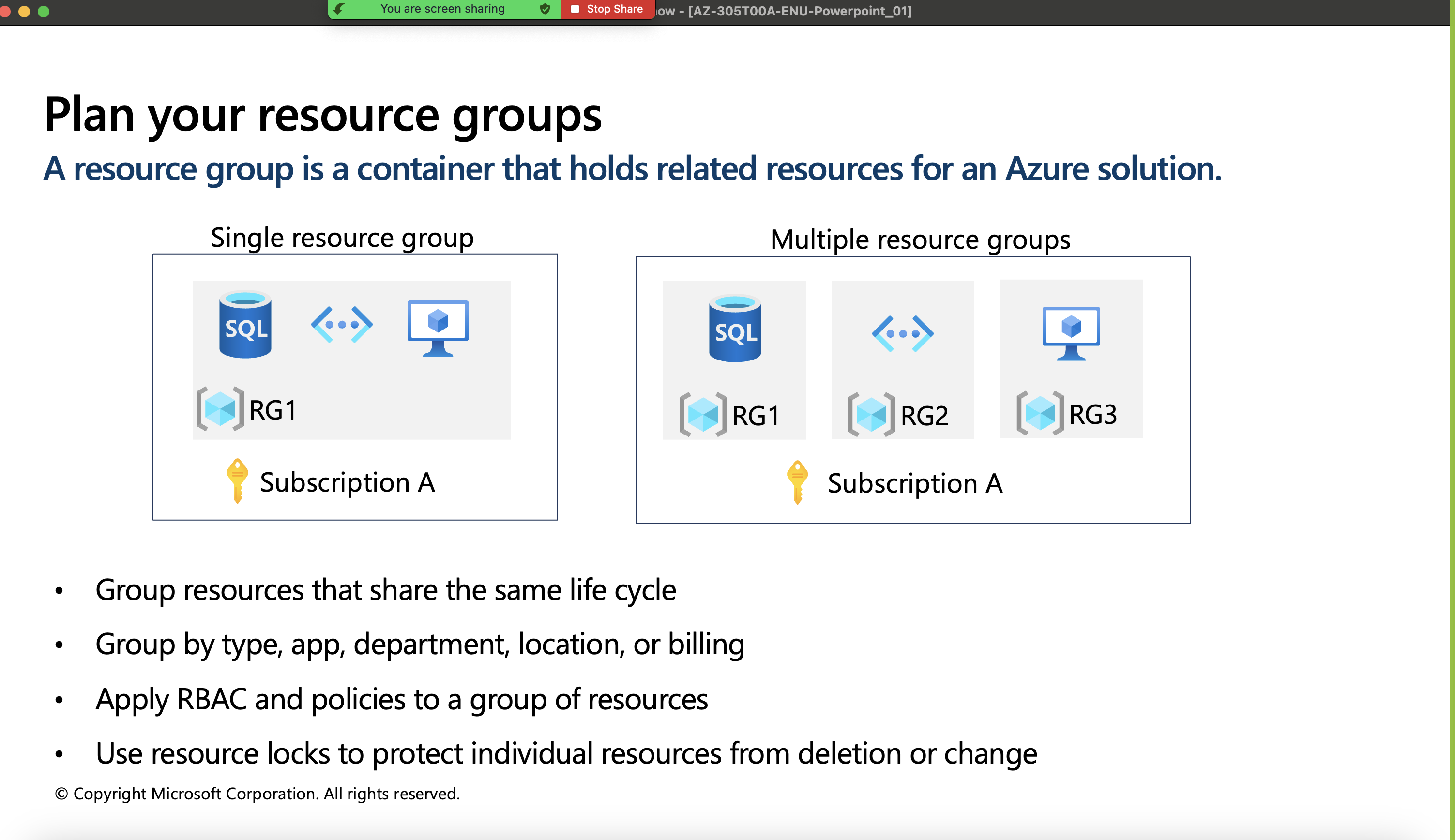Click the green fullscreen window button

tap(44, 12)
